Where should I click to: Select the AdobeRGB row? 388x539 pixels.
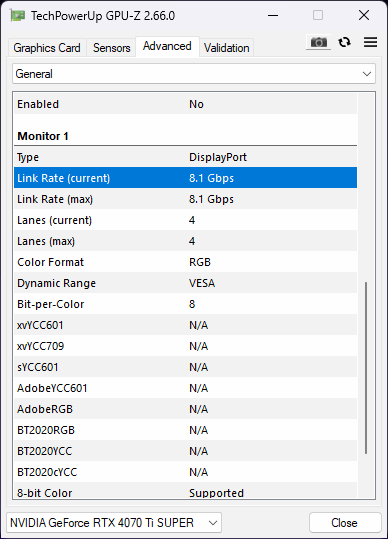point(186,408)
